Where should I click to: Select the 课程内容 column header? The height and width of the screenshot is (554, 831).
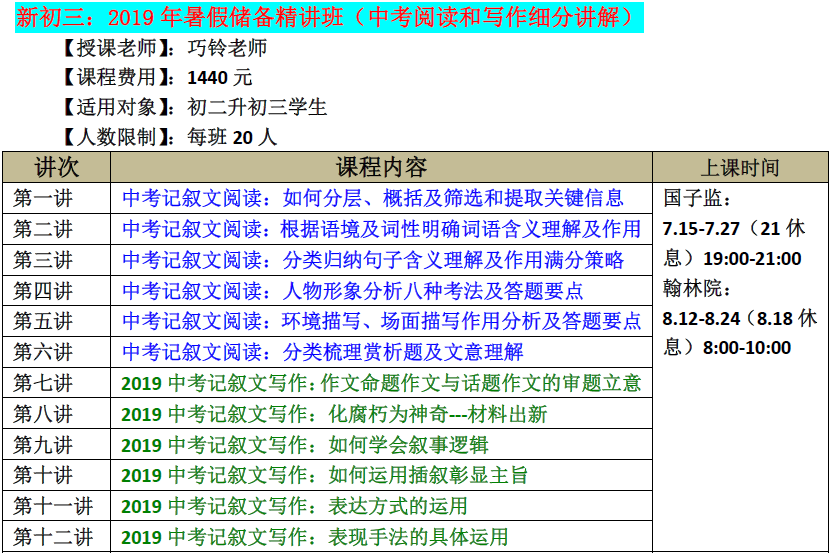pyautogui.click(x=380, y=167)
